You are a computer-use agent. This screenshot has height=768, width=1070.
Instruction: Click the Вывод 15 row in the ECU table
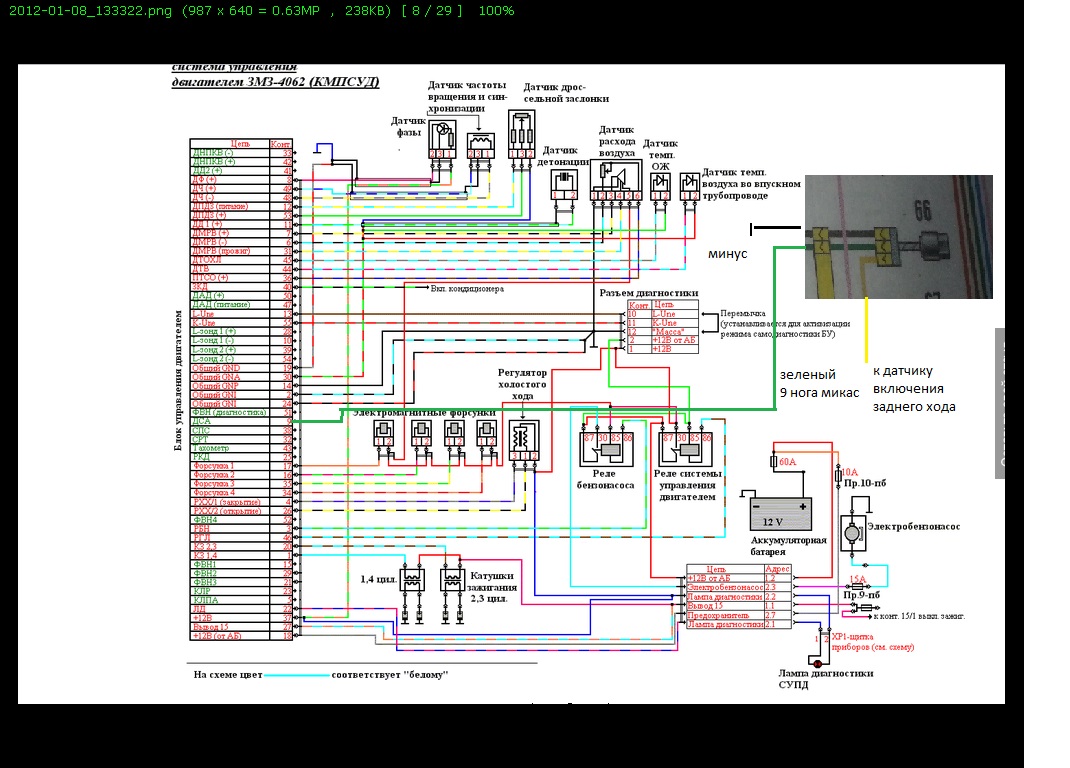[x=242, y=627]
